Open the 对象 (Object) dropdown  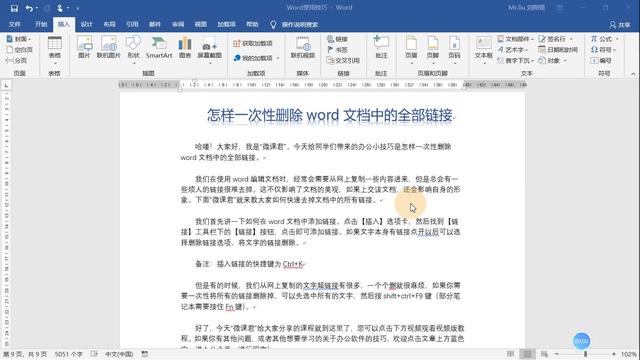coord(552,60)
